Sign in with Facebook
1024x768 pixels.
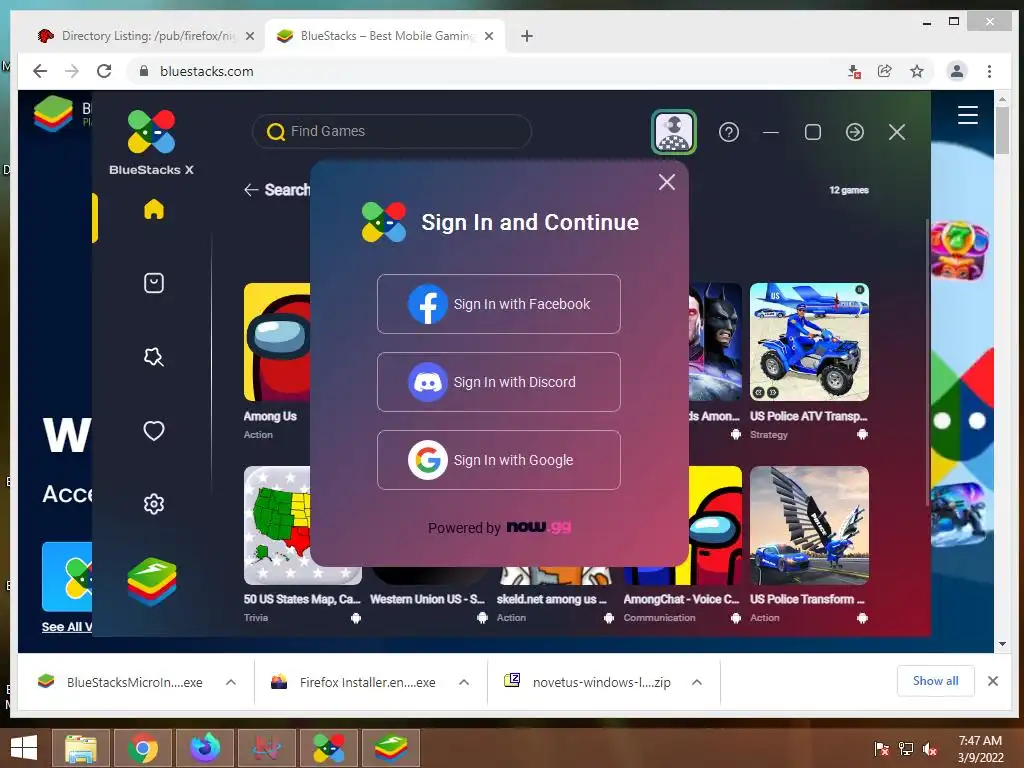tap(498, 304)
